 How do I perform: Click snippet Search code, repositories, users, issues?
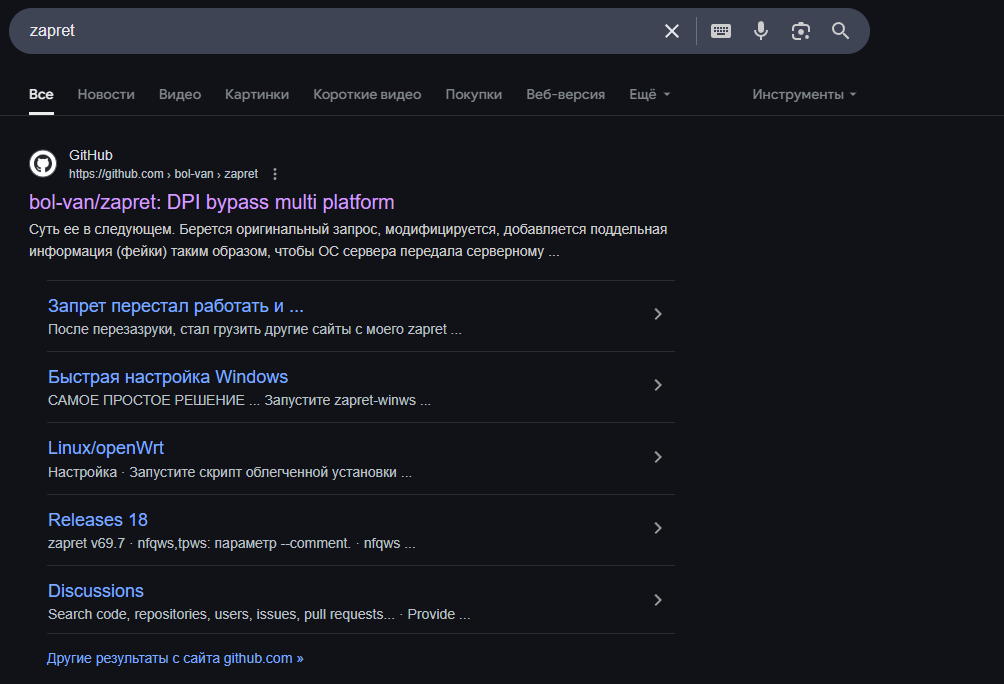click(259, 615)
